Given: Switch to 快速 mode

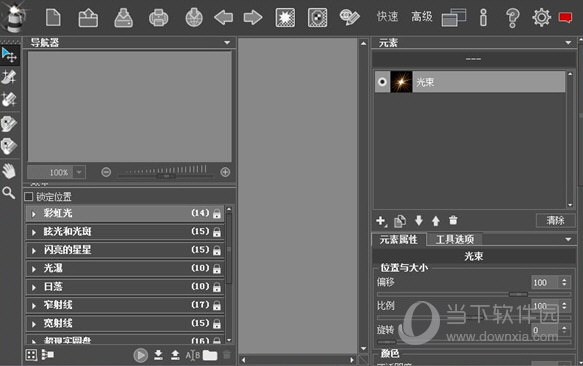Looking at the screenshot, I should pyautogui.click(x=387, y=17).
